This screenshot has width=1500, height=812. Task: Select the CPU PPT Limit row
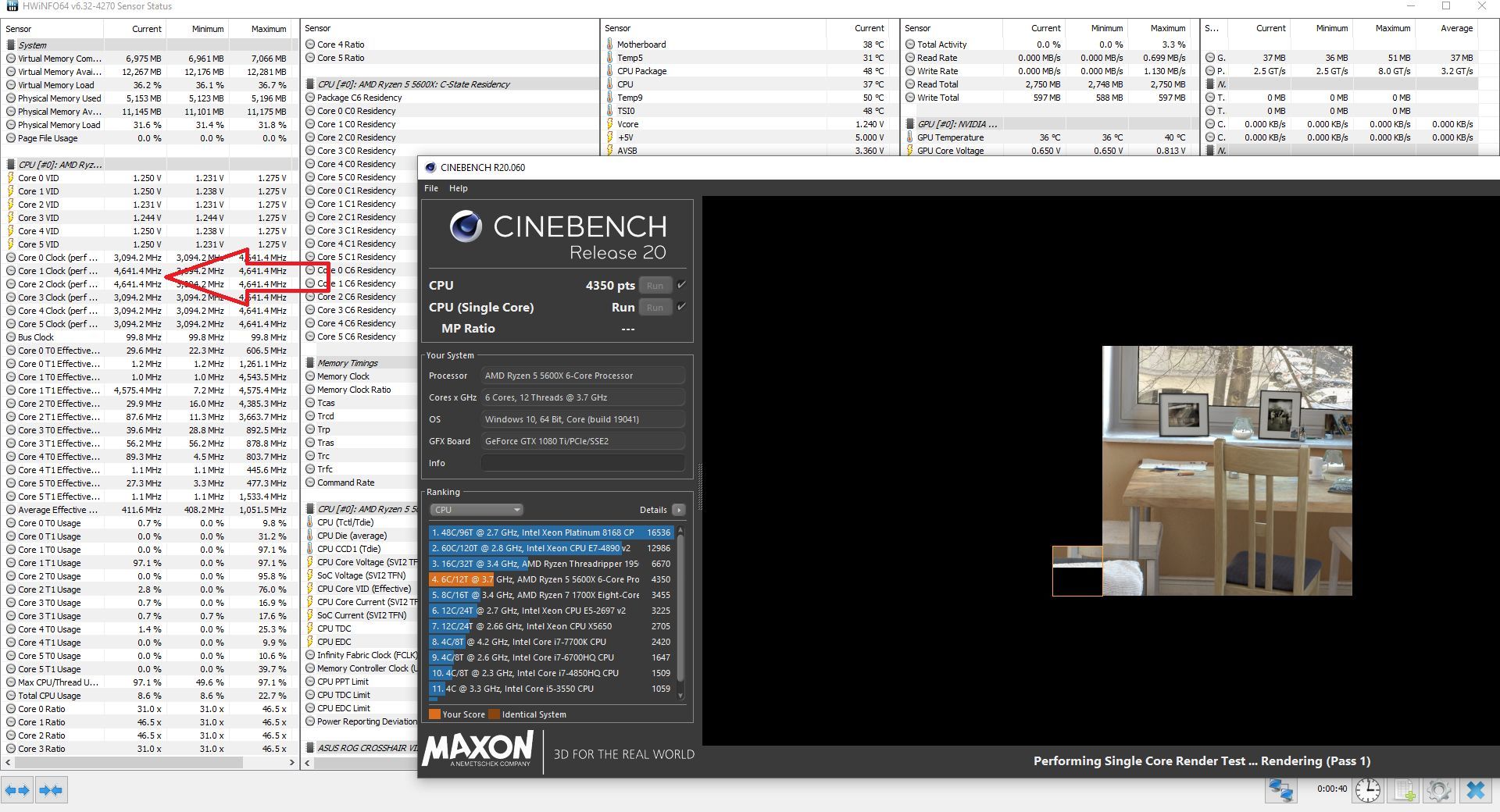click(359, 682)
